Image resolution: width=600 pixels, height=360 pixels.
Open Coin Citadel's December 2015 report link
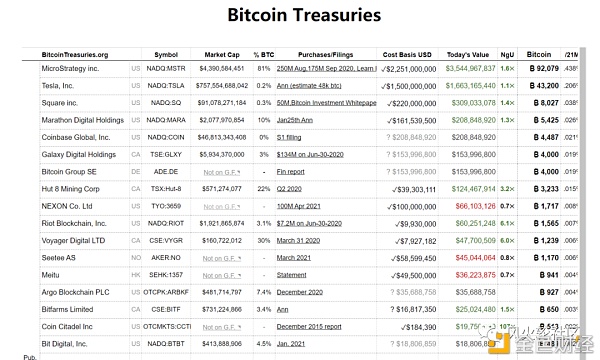(309, 327)
